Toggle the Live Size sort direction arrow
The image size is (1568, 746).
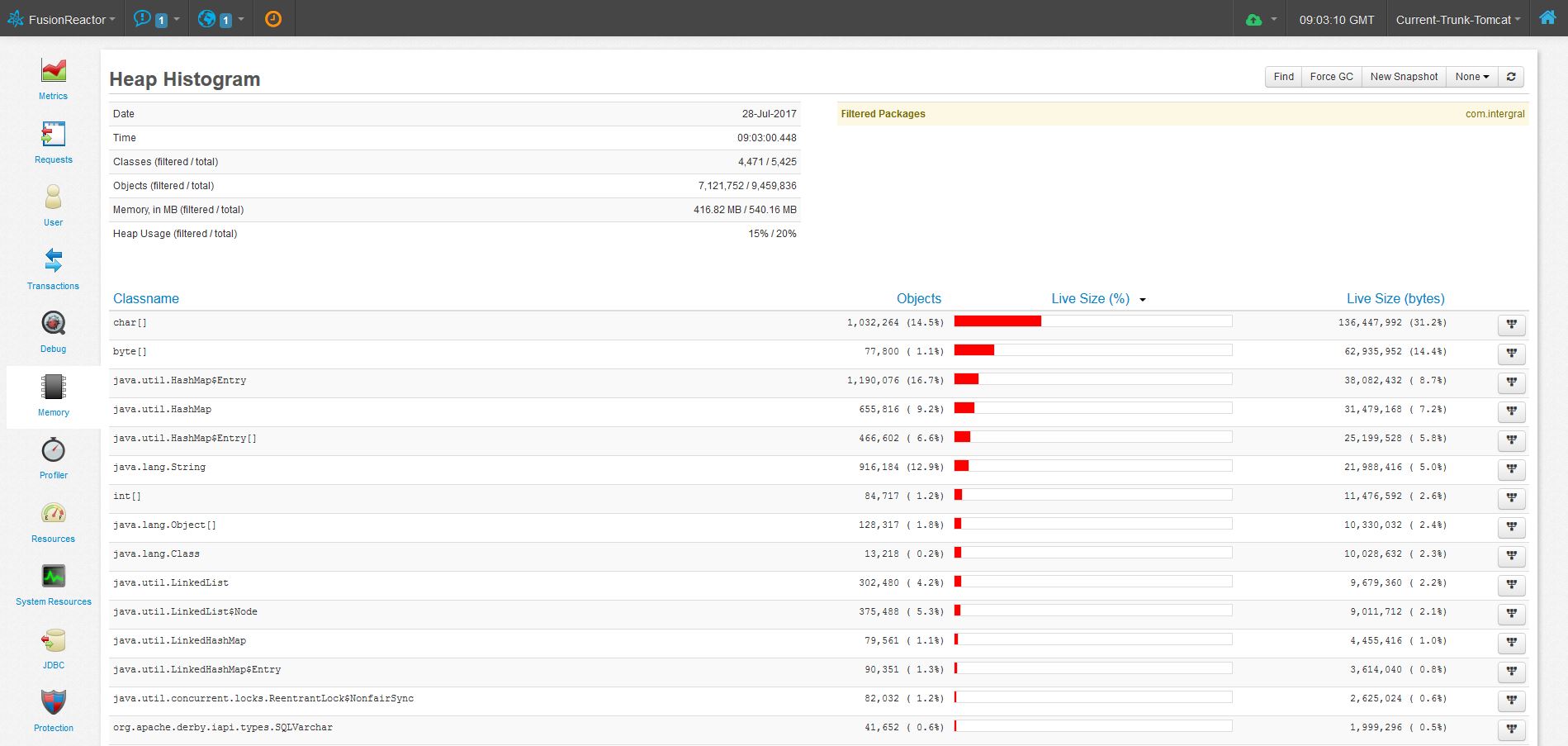[x=1143, y=299]
